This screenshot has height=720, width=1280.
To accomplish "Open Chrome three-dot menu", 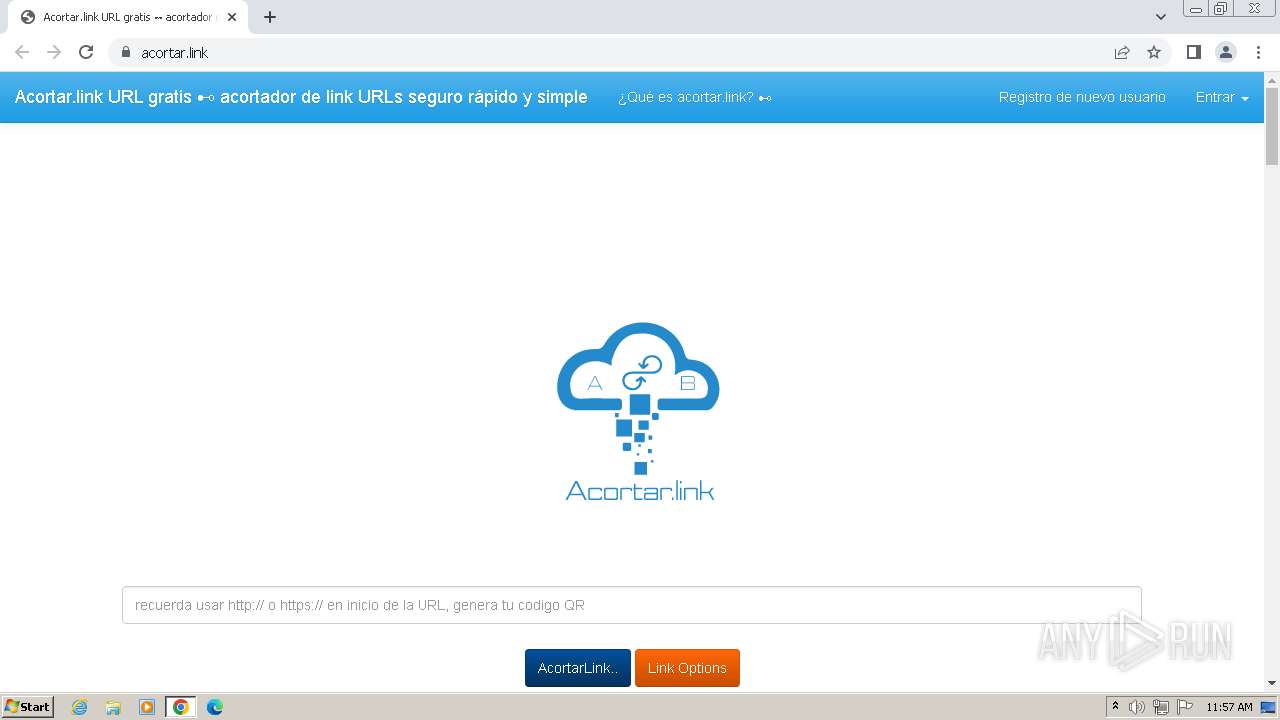I will click(x=1258, y=52).
